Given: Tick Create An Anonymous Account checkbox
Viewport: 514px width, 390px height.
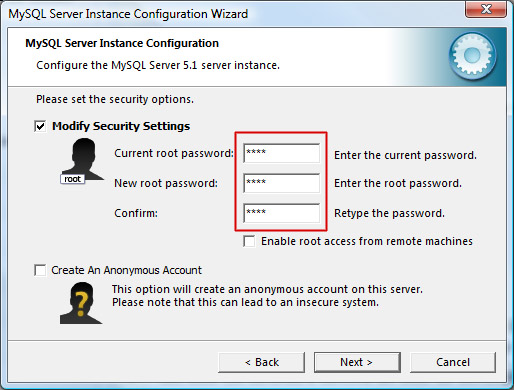Looking at the screenshot, I should tap(40, 270).
